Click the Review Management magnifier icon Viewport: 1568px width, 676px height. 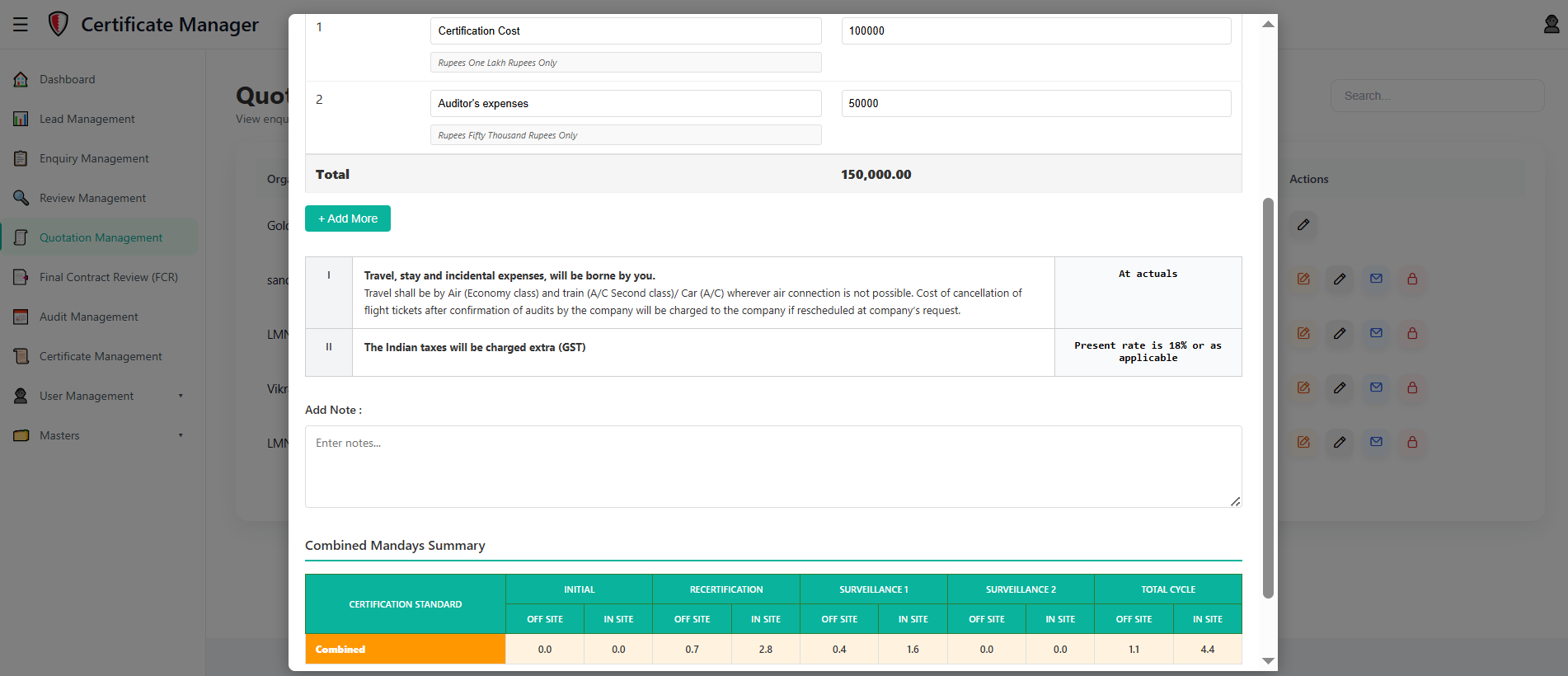click(21, 198)
